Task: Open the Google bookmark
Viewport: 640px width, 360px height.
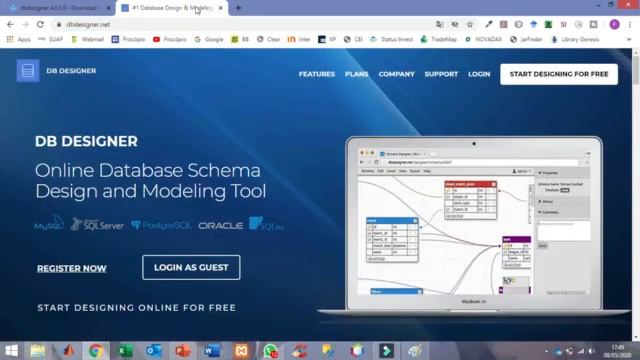Action: coord(209,40)
